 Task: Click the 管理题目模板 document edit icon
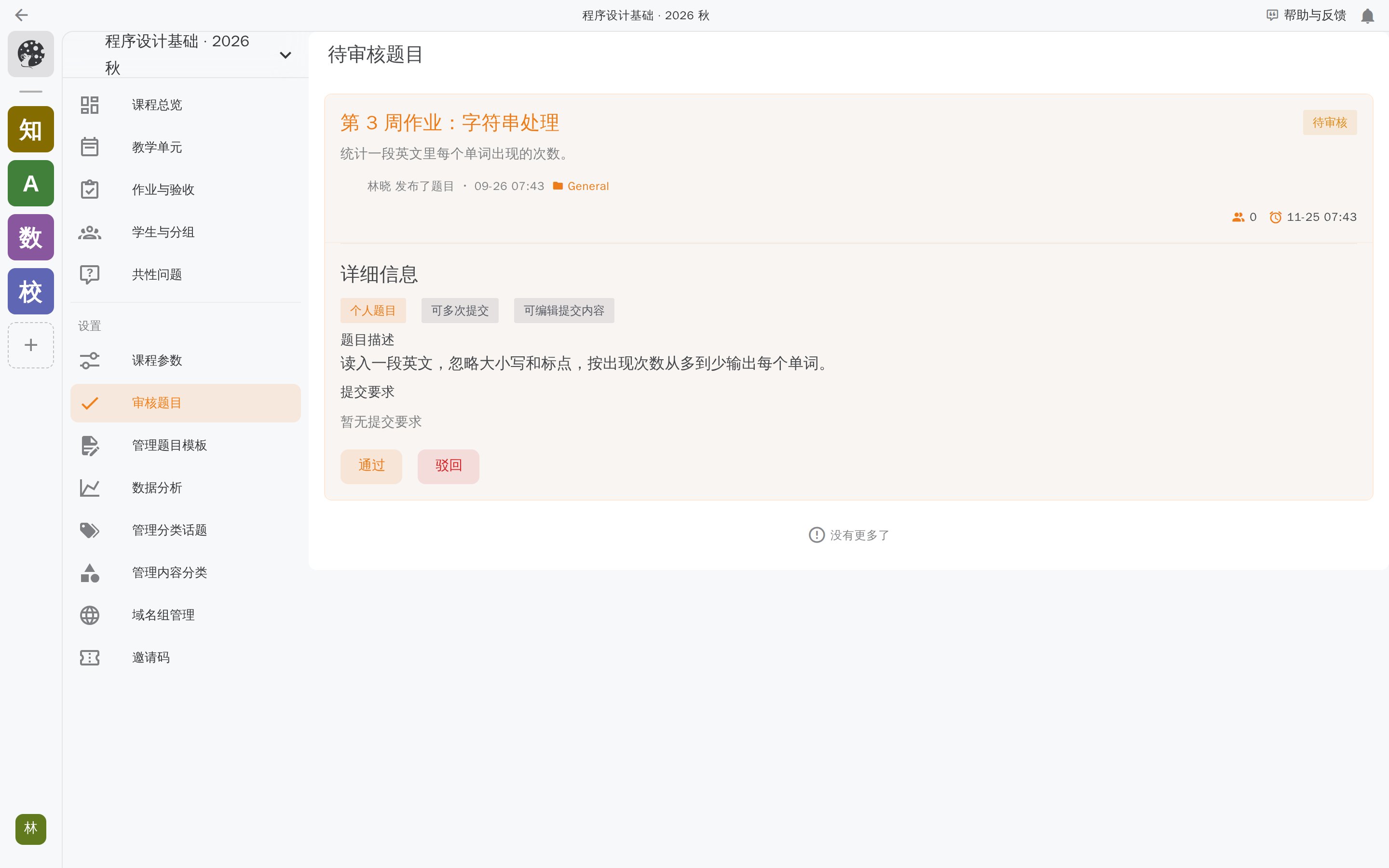90,446
